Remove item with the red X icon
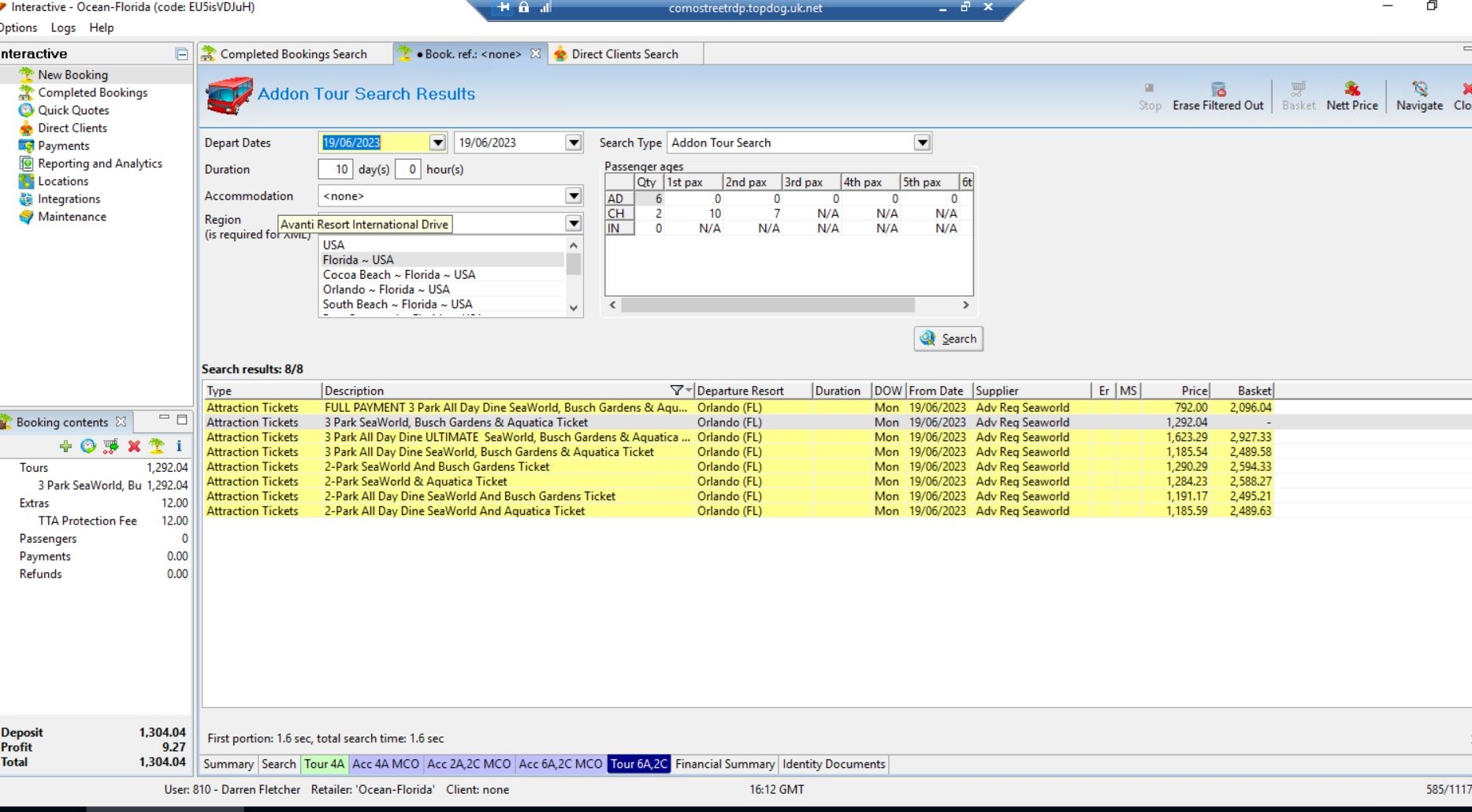The image size is (1472, 812). (134, 446)
